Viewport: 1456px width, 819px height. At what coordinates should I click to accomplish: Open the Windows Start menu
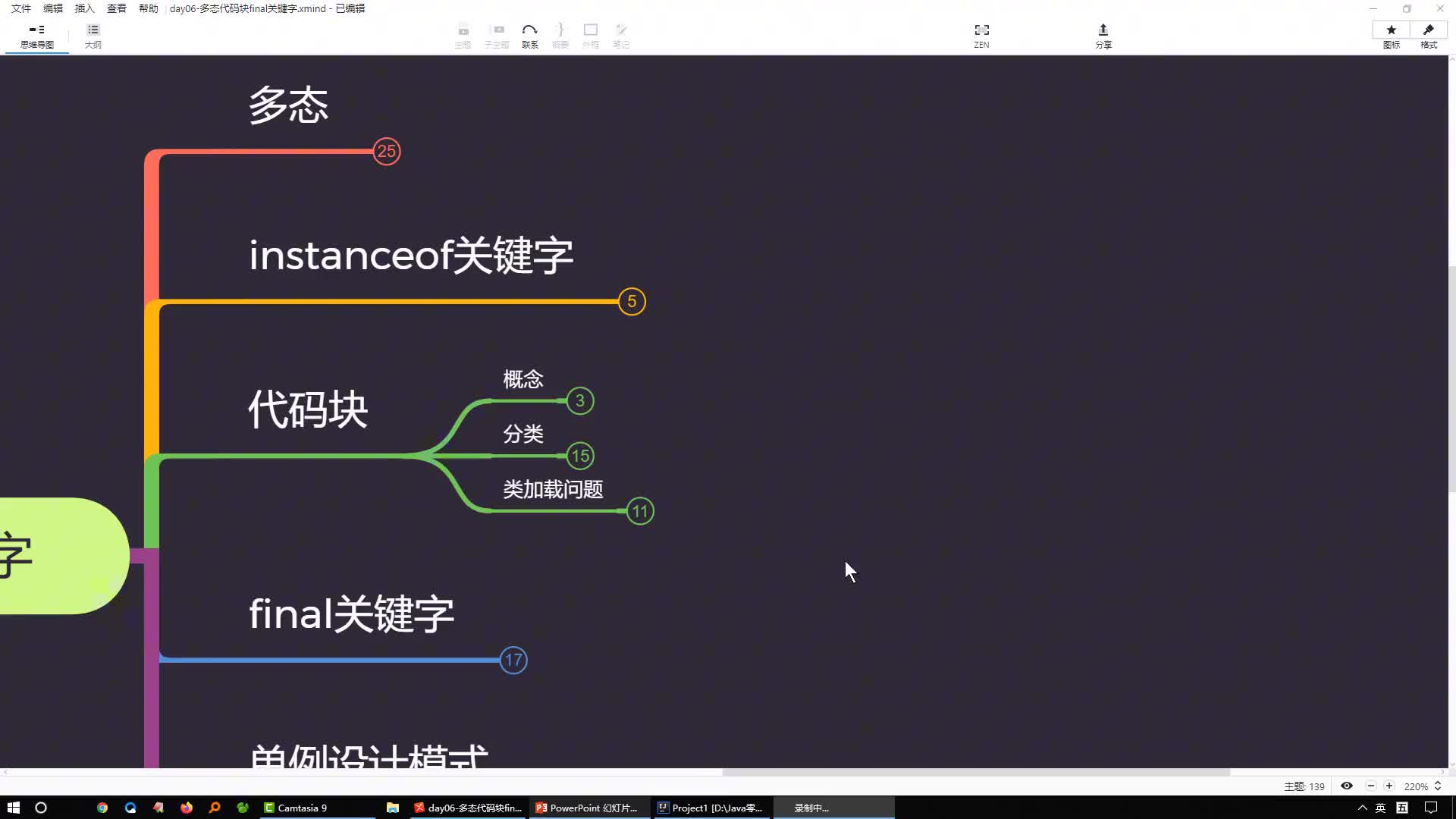coord(13,808)
